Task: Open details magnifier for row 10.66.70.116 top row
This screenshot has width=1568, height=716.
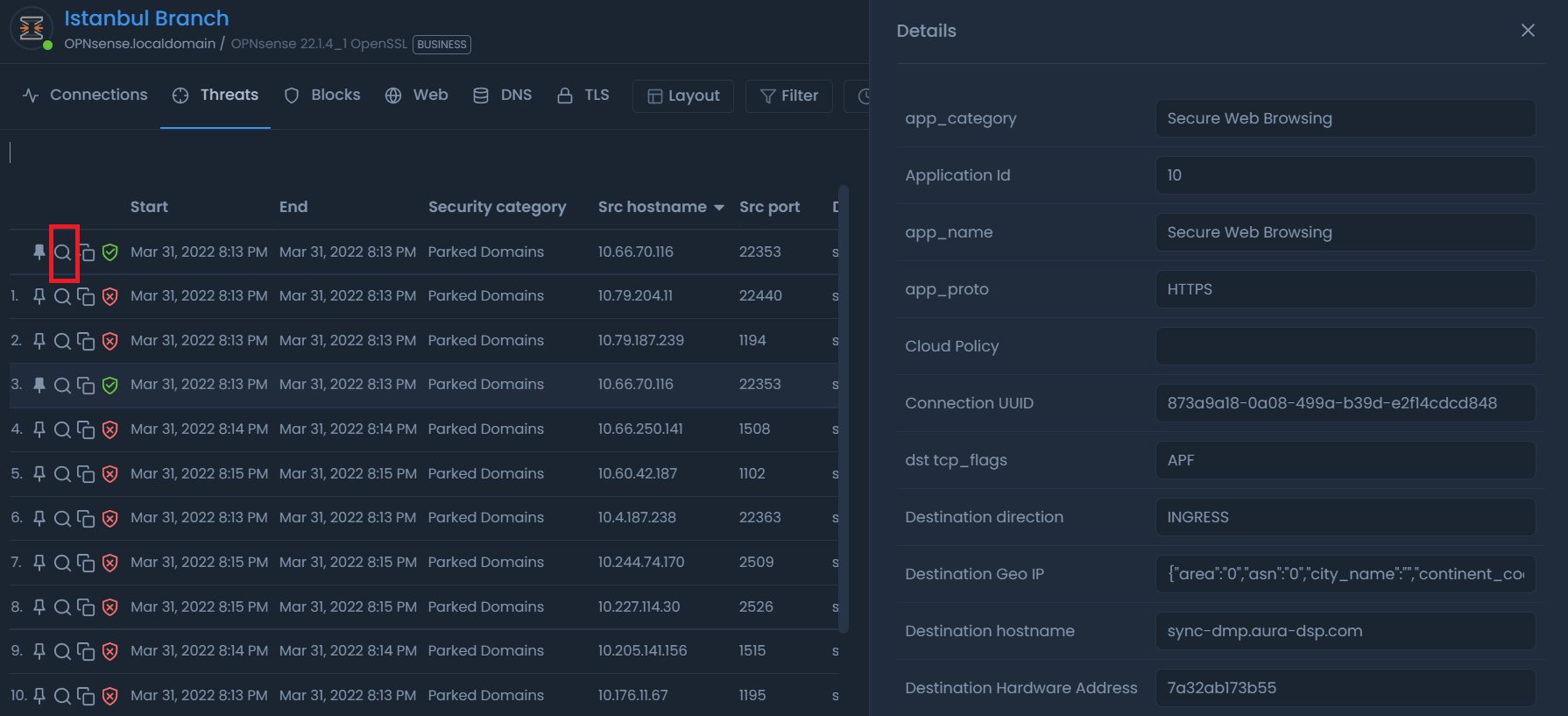Action: [62, 252]
